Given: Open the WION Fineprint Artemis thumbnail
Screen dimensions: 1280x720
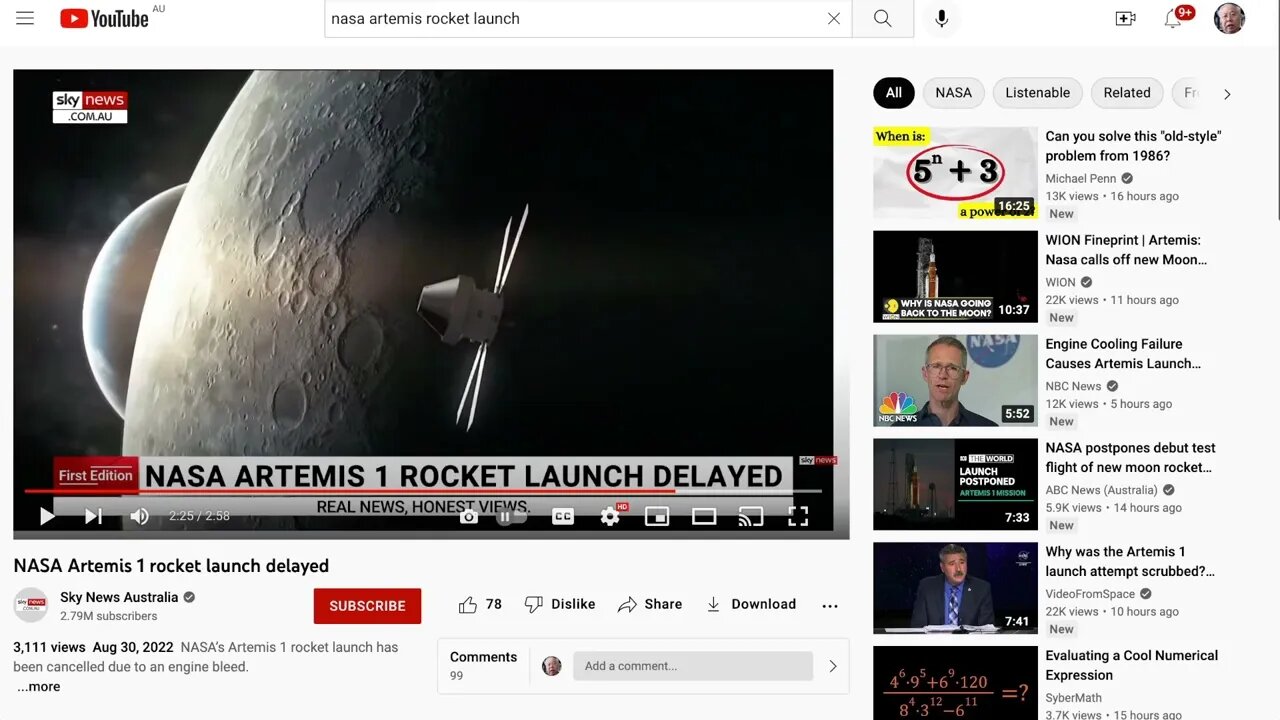Looking at the screenshot, I should (955, 277).
